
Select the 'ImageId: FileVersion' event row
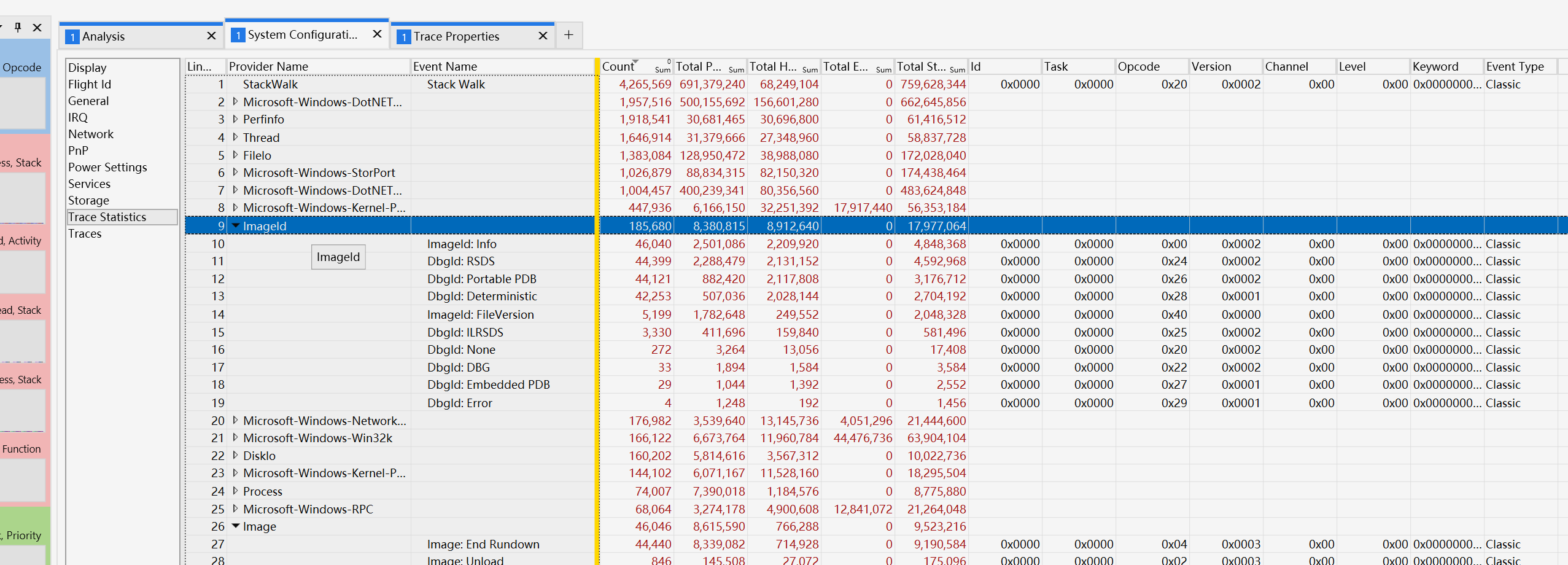coord(877,314)
